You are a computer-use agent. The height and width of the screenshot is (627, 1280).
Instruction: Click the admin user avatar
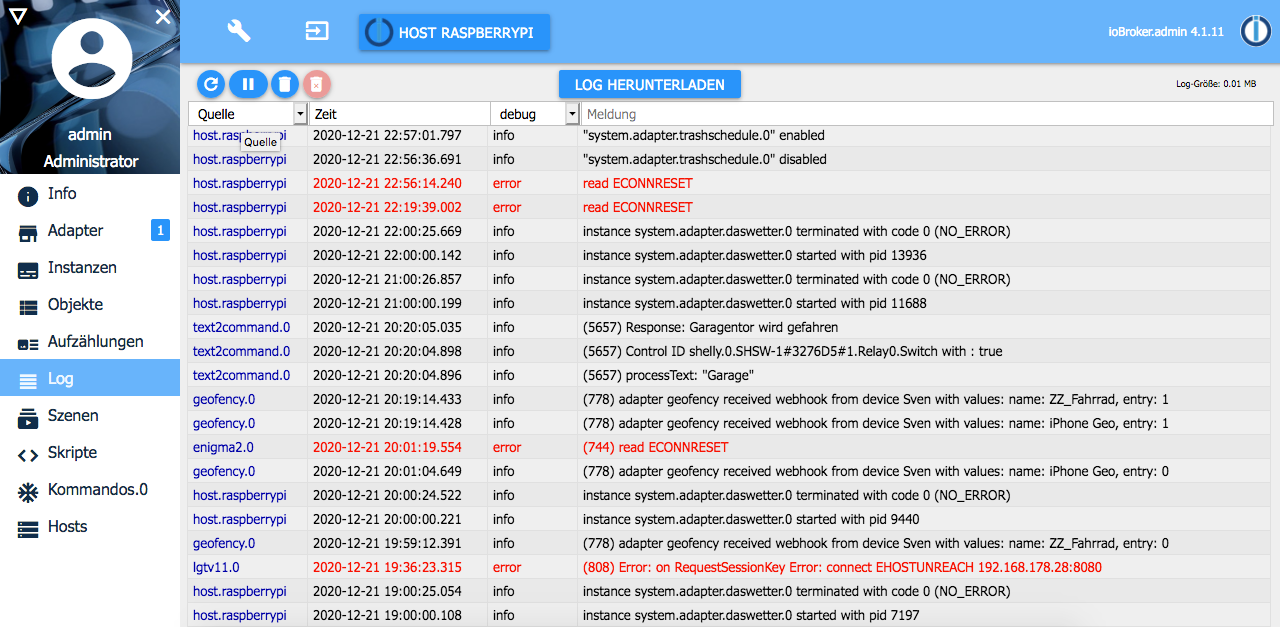coord(90,59)
